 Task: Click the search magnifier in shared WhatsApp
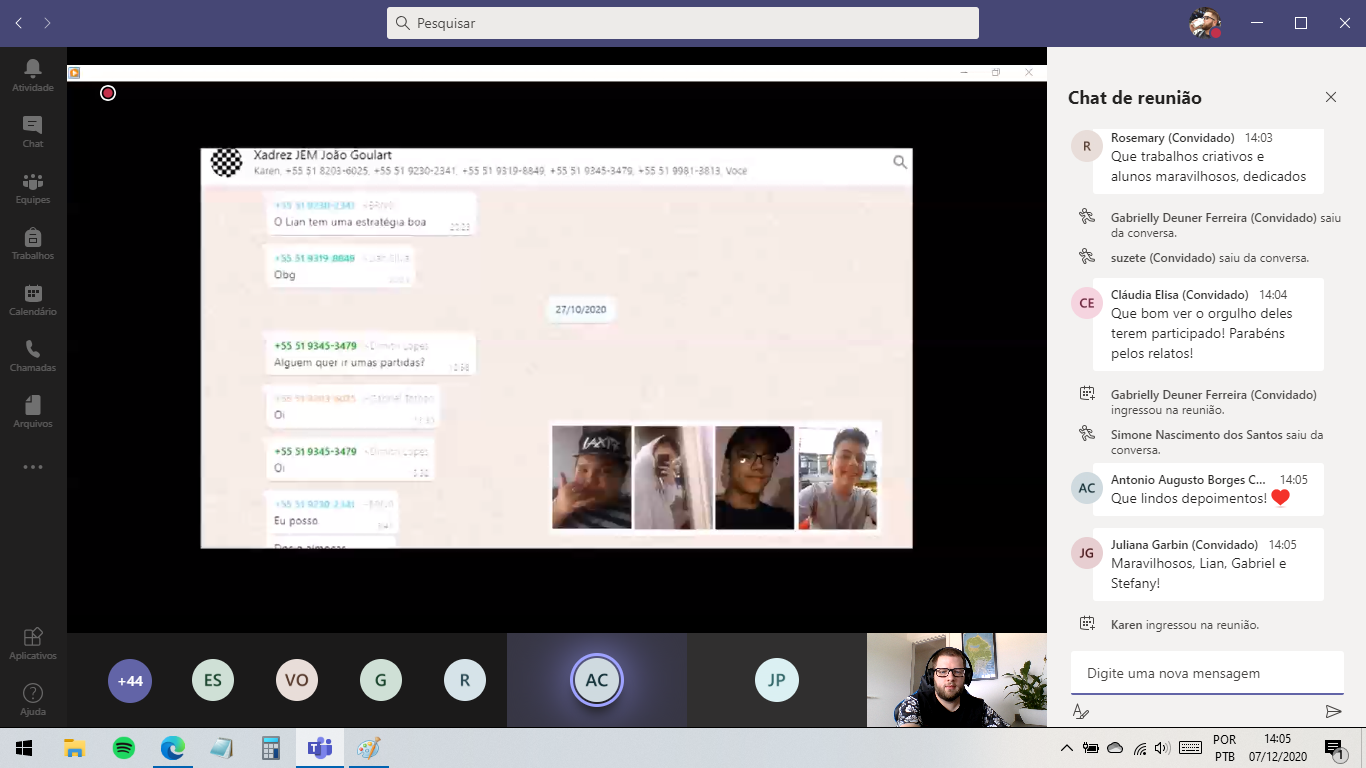point(900,162)
